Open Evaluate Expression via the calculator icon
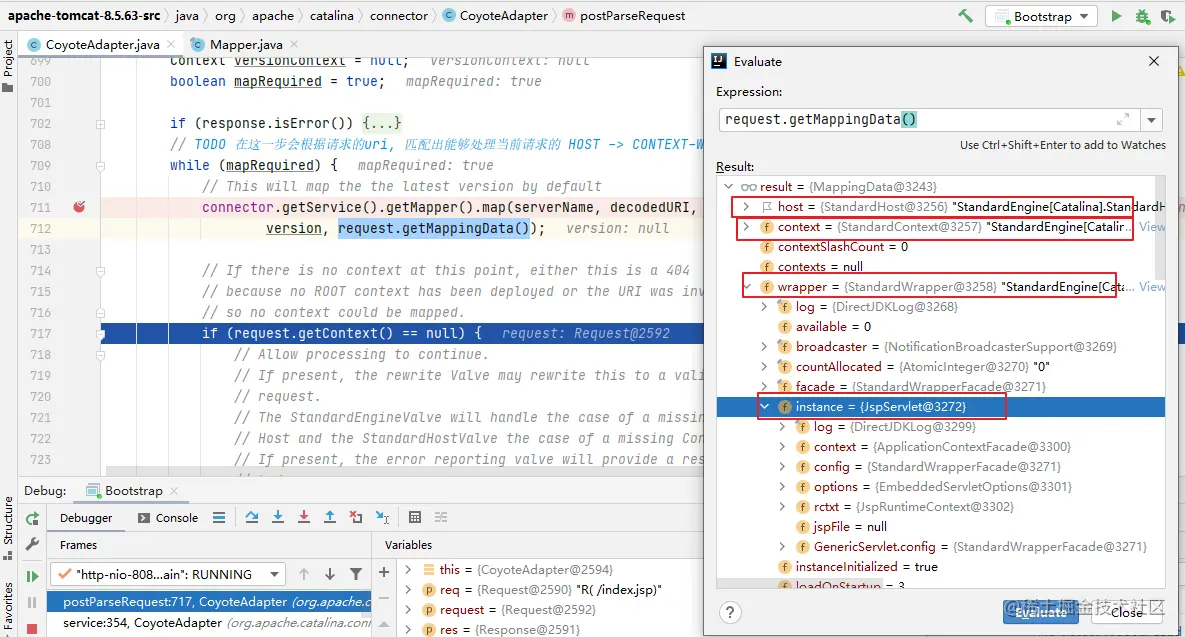The width and height of the screenshot is (1185, 637). pos(415,517)
